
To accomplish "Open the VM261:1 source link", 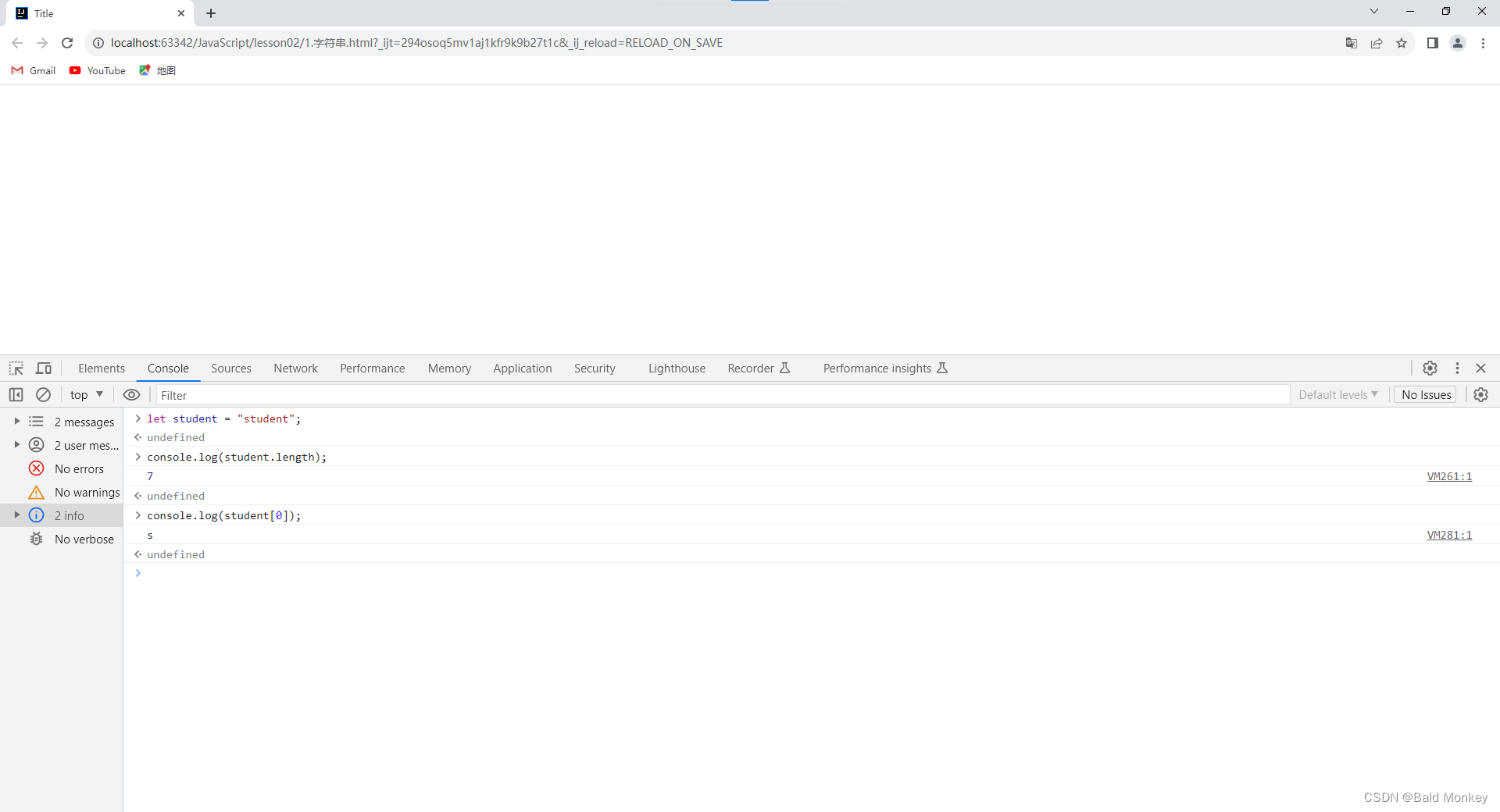I will [1449, 476].
